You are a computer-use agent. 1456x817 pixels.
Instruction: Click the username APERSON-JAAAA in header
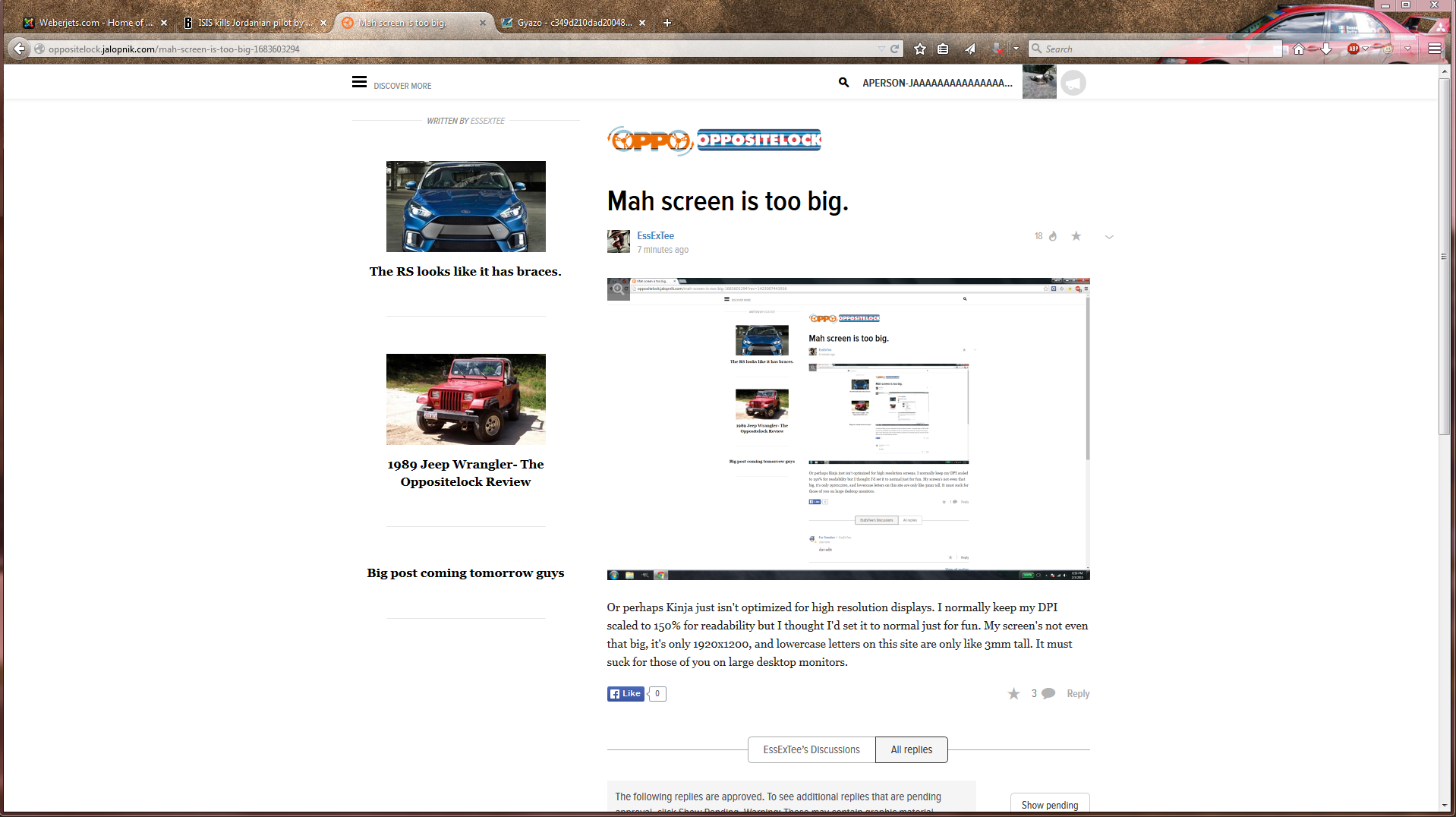(938, 83)
